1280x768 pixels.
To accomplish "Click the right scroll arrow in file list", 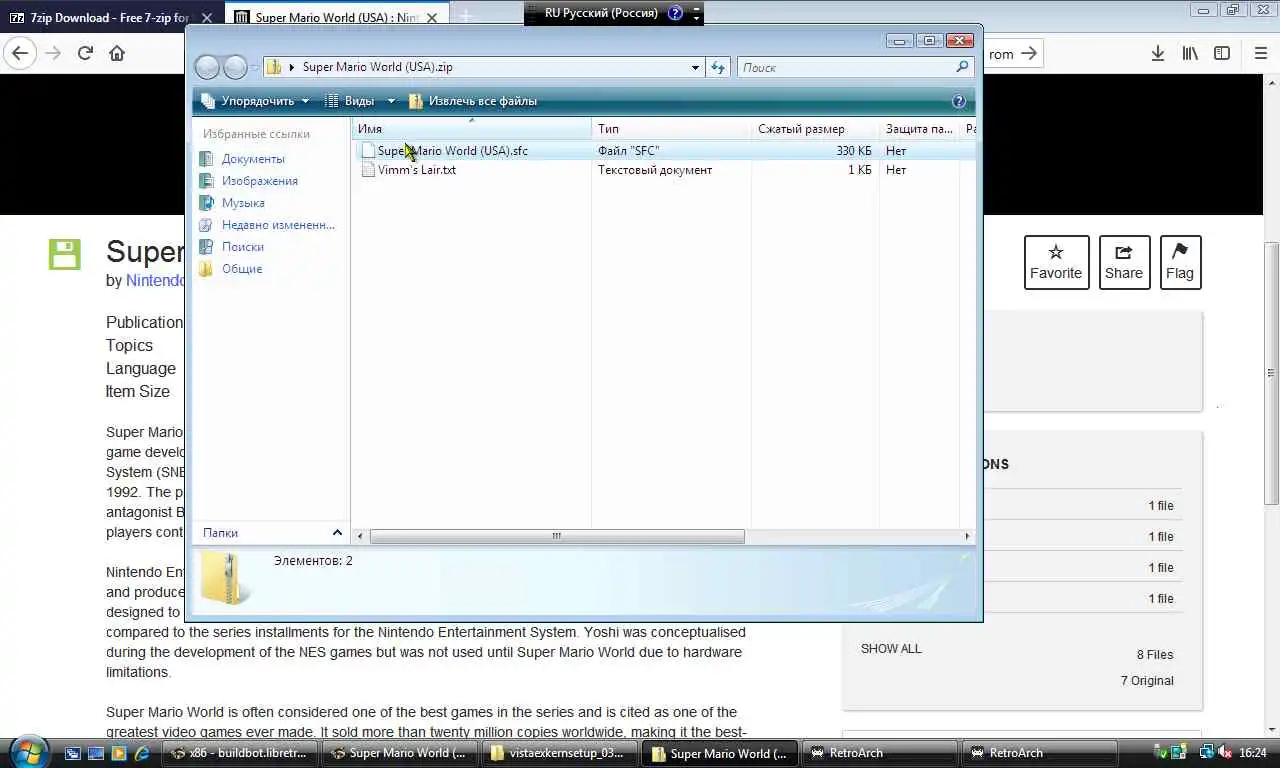I will point(967,536).
